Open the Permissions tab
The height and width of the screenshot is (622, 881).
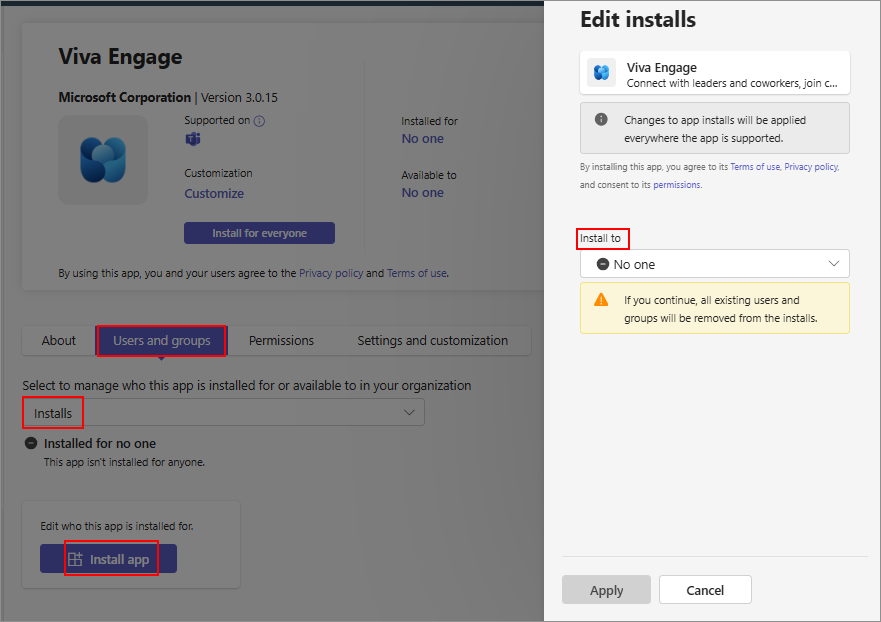click(281, 340)
